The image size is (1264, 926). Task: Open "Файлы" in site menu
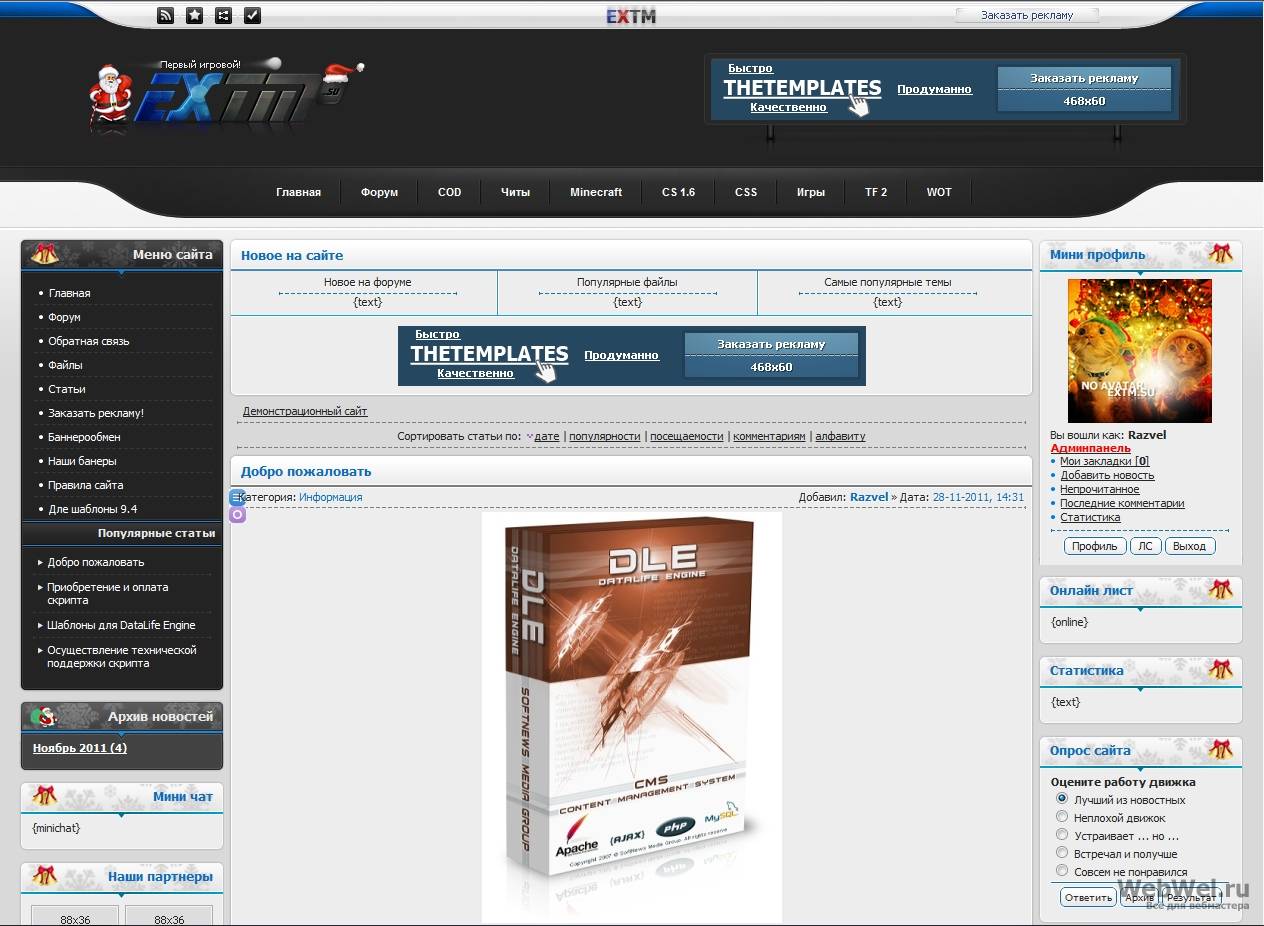[66, 365]
